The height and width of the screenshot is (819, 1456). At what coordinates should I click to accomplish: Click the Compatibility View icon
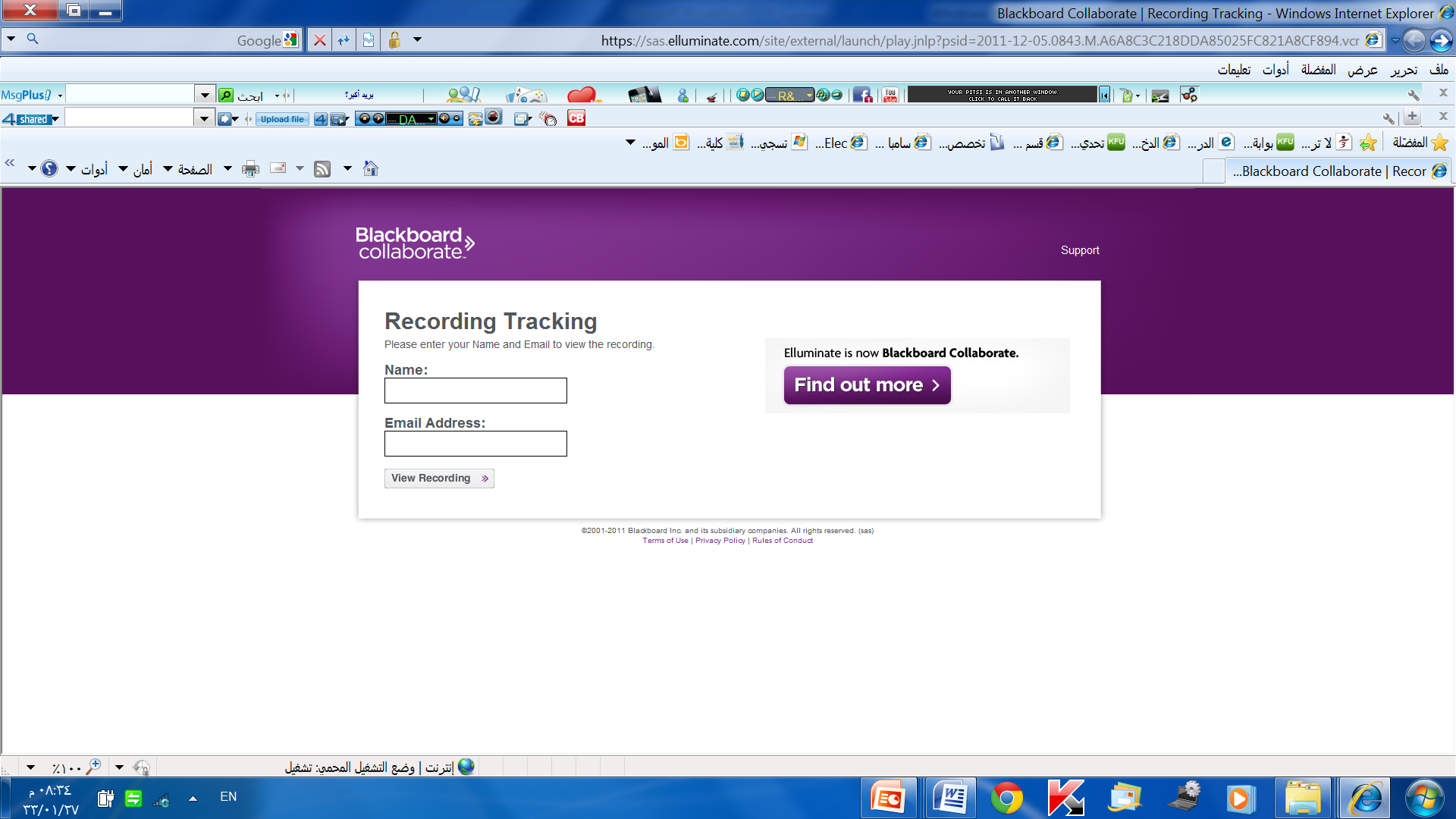(x=369, y=40)
